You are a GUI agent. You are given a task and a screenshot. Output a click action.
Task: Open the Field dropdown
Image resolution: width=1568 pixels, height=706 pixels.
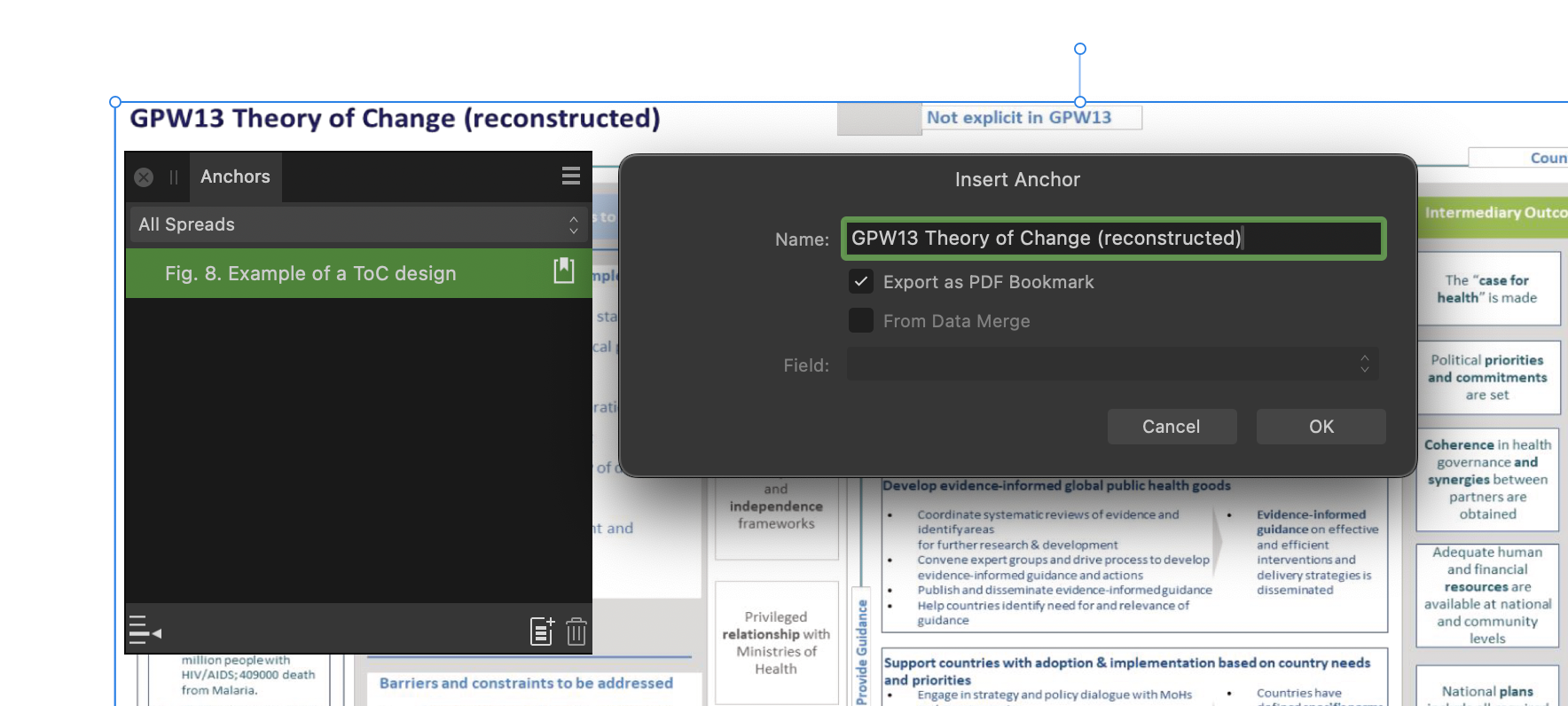tap(1113, 364)
